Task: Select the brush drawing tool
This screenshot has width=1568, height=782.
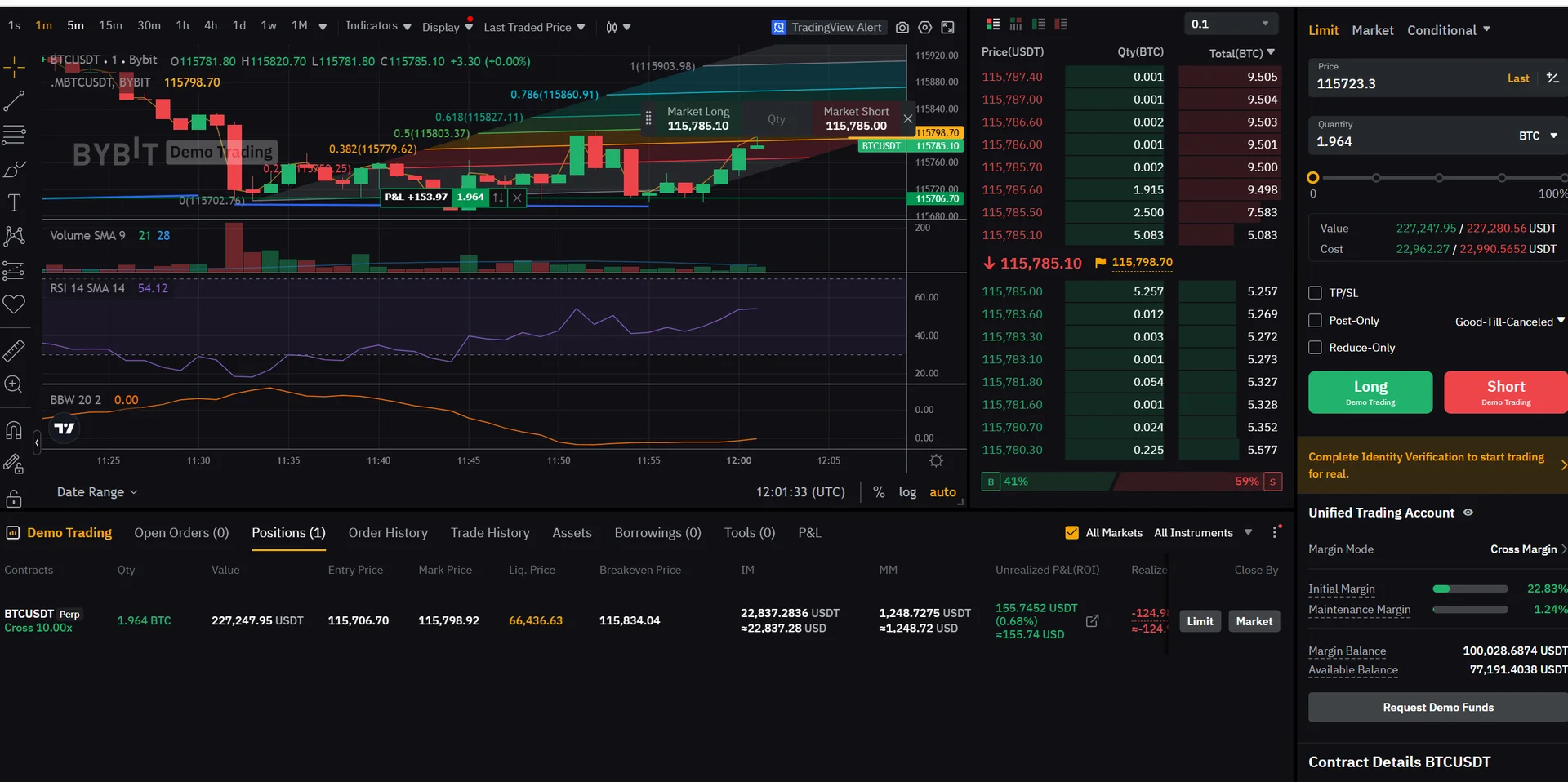Action: click(14, 169)
